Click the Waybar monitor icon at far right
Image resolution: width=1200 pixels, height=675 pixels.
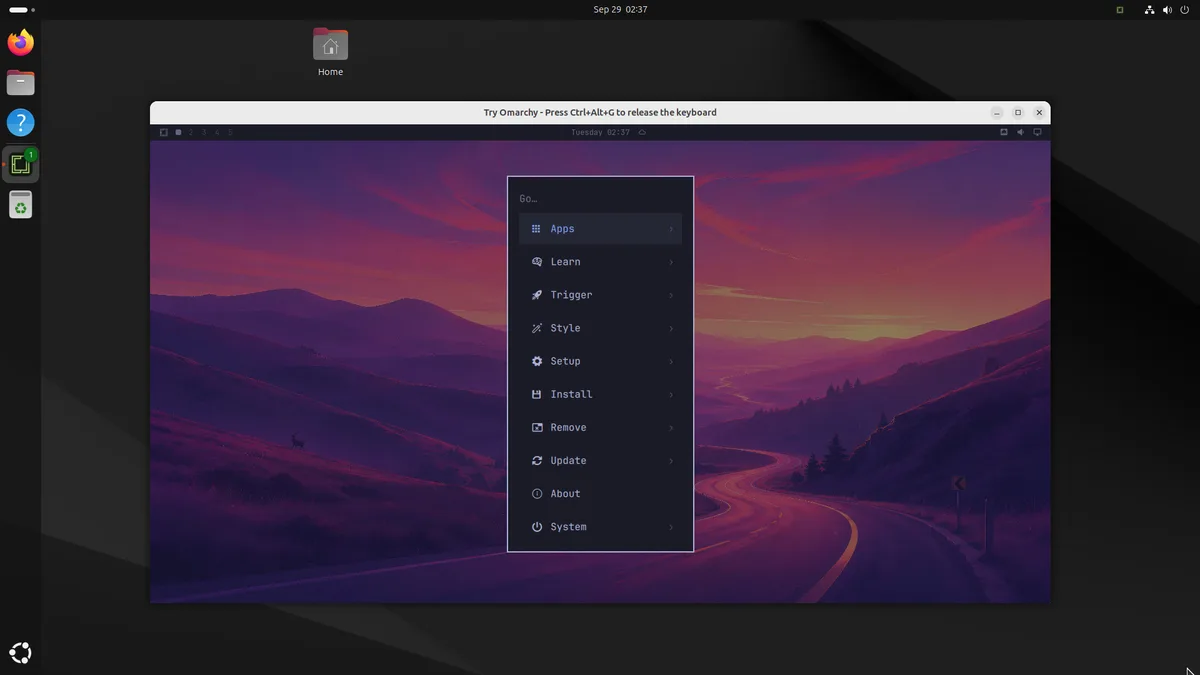(x=1037, y=132)
